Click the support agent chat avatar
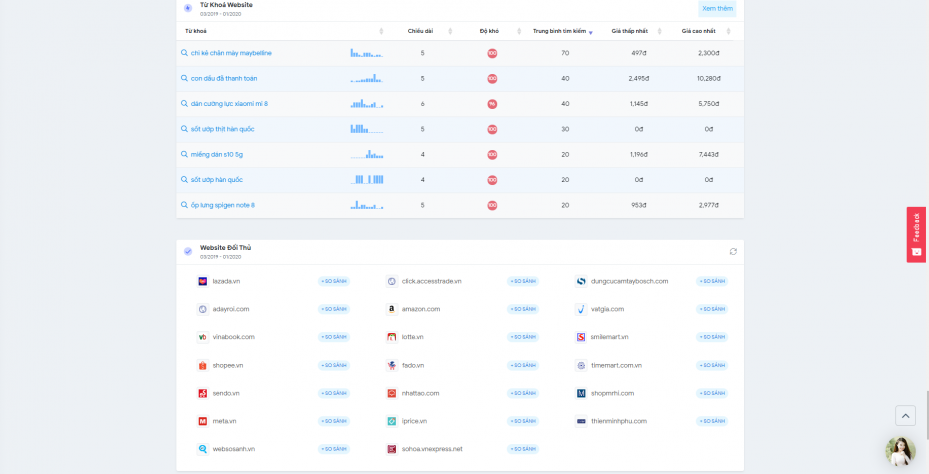This screenshot has width=929, height=474. [901, 451]
